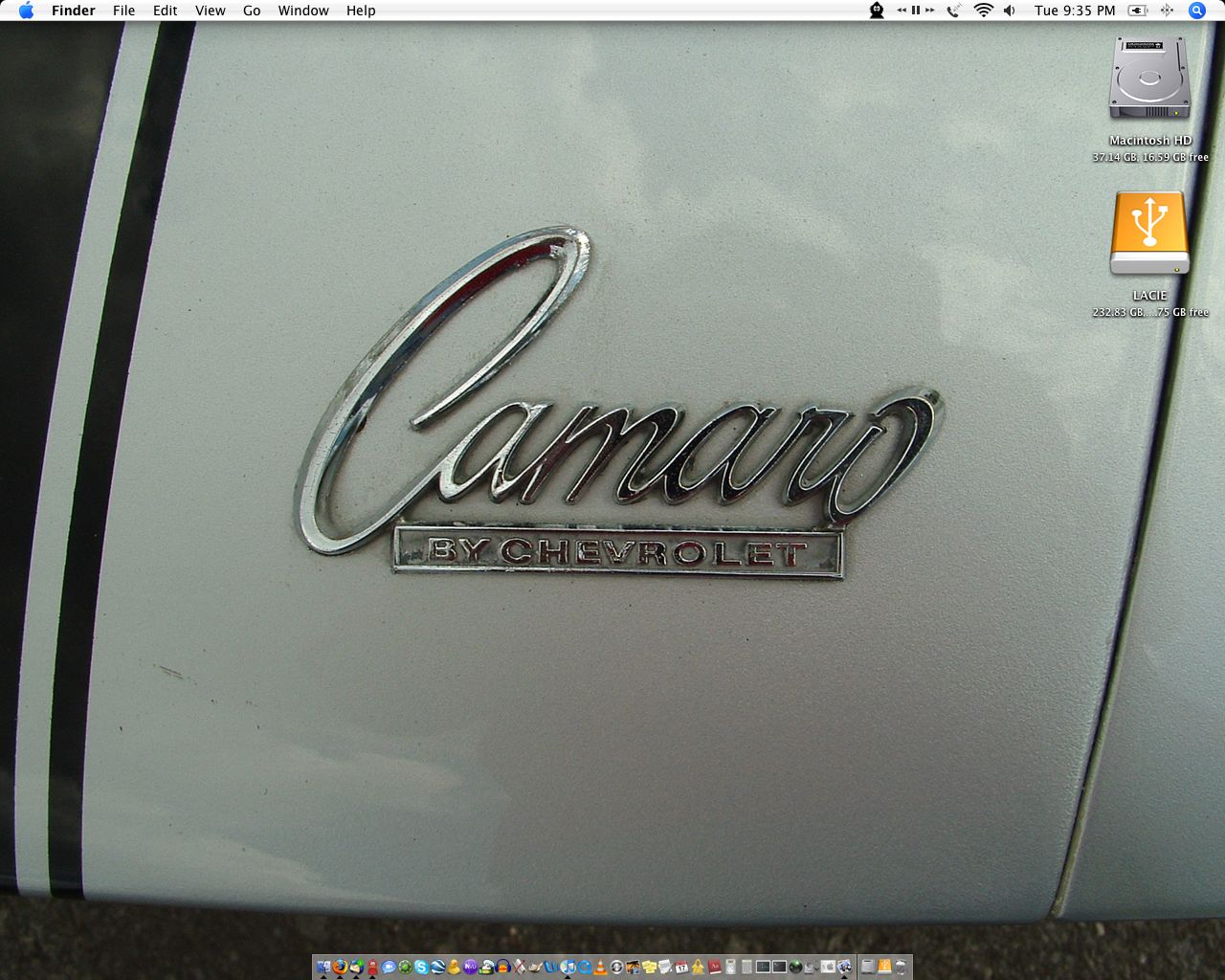Screen dimensions: 1225x980
Task: Skip to next track in menu bar
Action: click(x=929, y=11)
